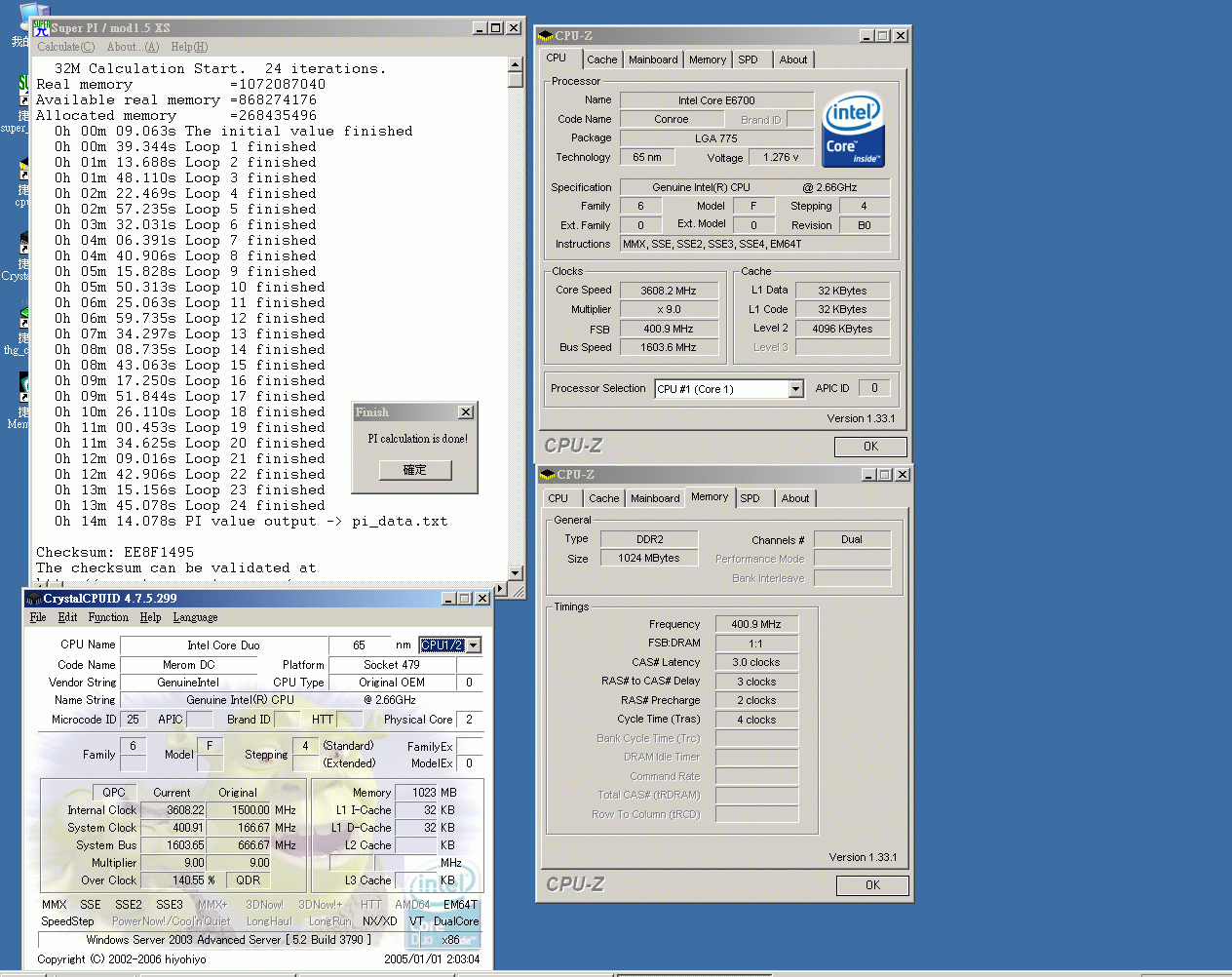Click the '1:1' FSB:DRAM value in CPU-Z

pyautogui.click(x=756, y=644)
